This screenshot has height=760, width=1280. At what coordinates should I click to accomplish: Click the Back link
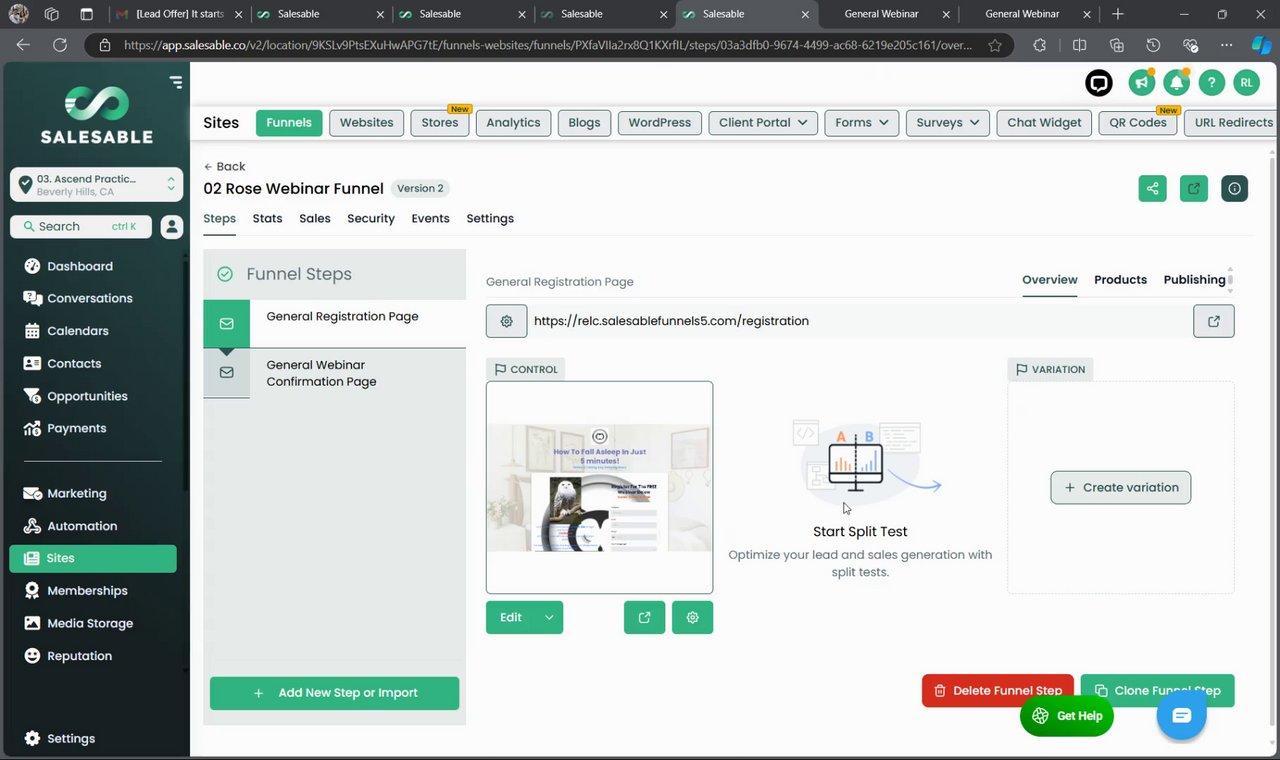tap(224, 166)
